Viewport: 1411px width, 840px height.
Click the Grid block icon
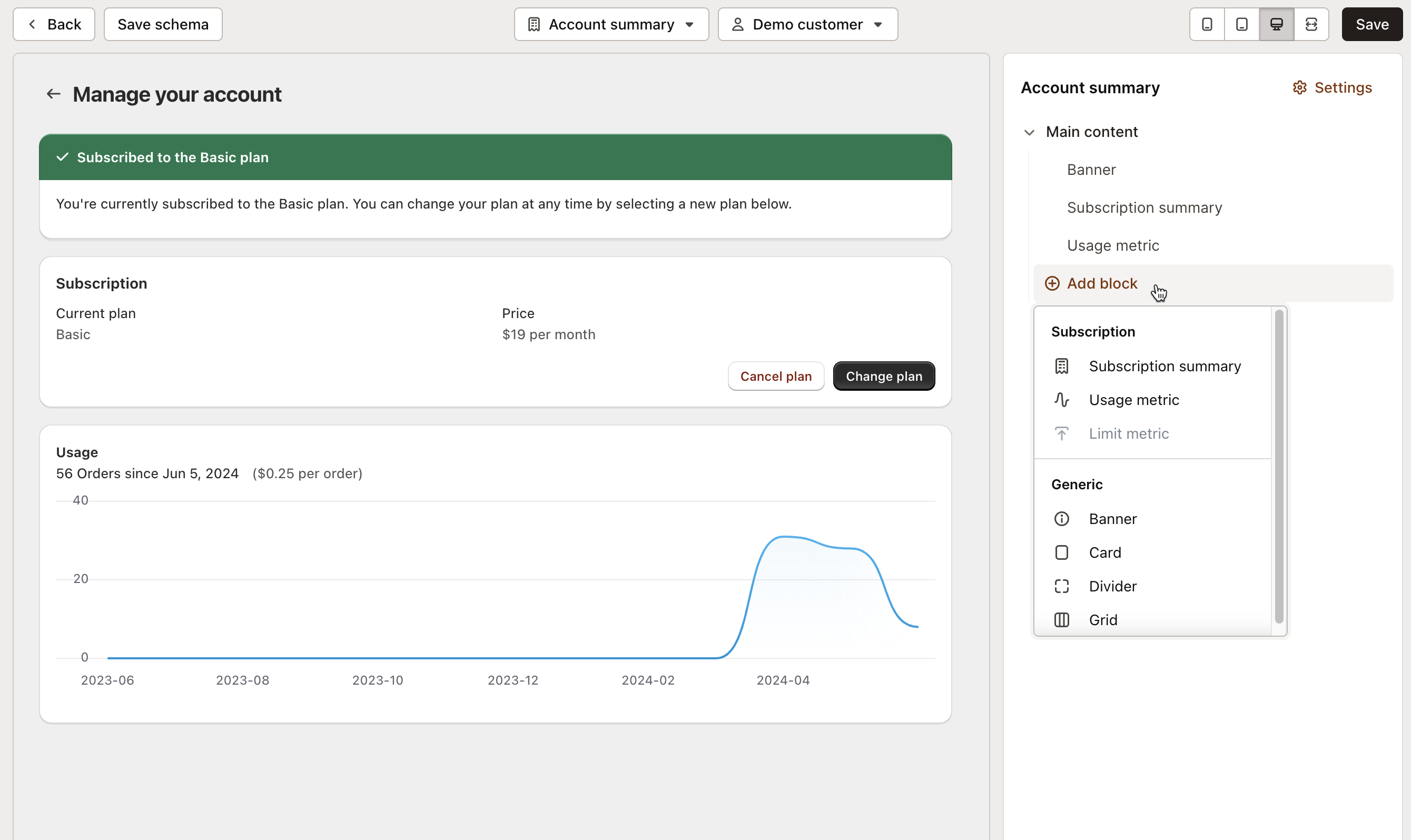click(x=1061, y=619)
